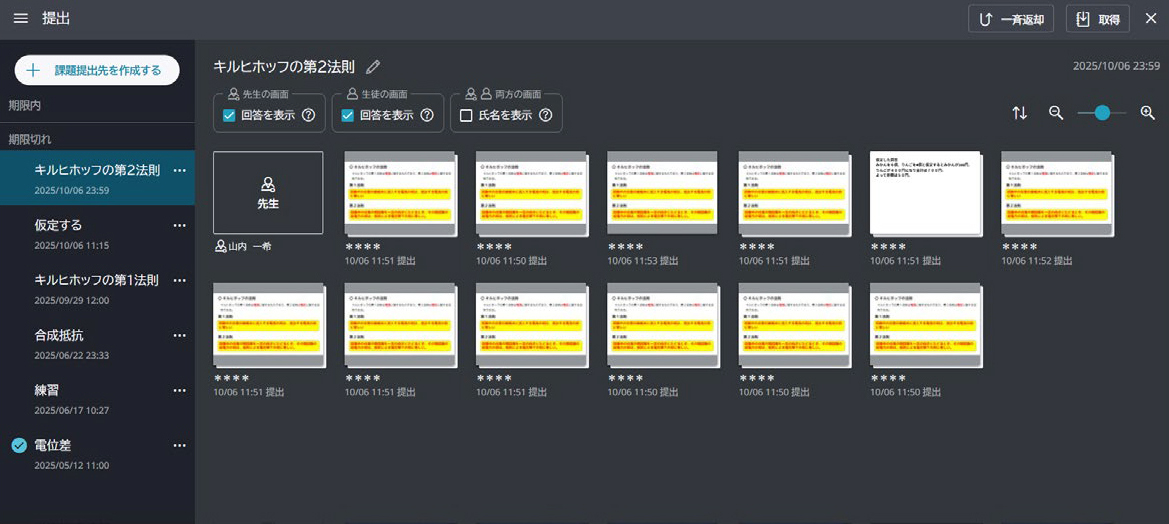Open the mostly blank white submission thumbnail
This screenshot has height=524, width=1169.
pos(926,194)
